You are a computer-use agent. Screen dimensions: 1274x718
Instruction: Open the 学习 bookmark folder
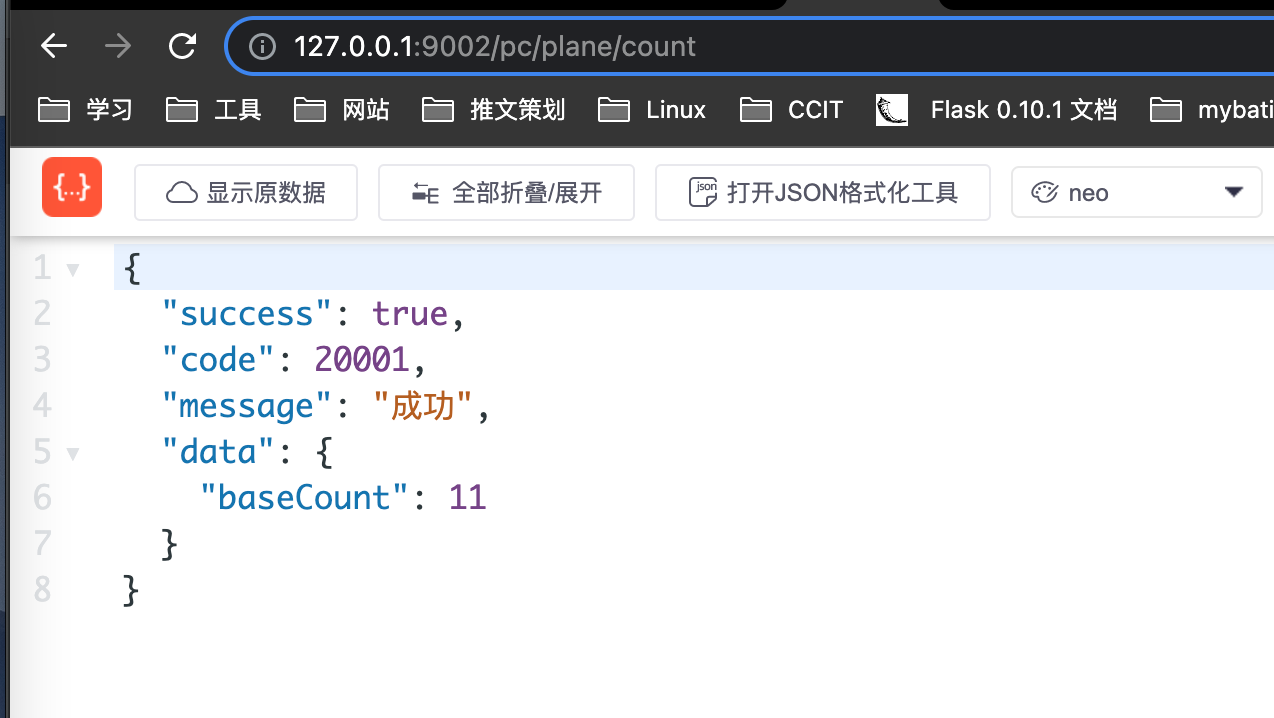pos(86,110)
